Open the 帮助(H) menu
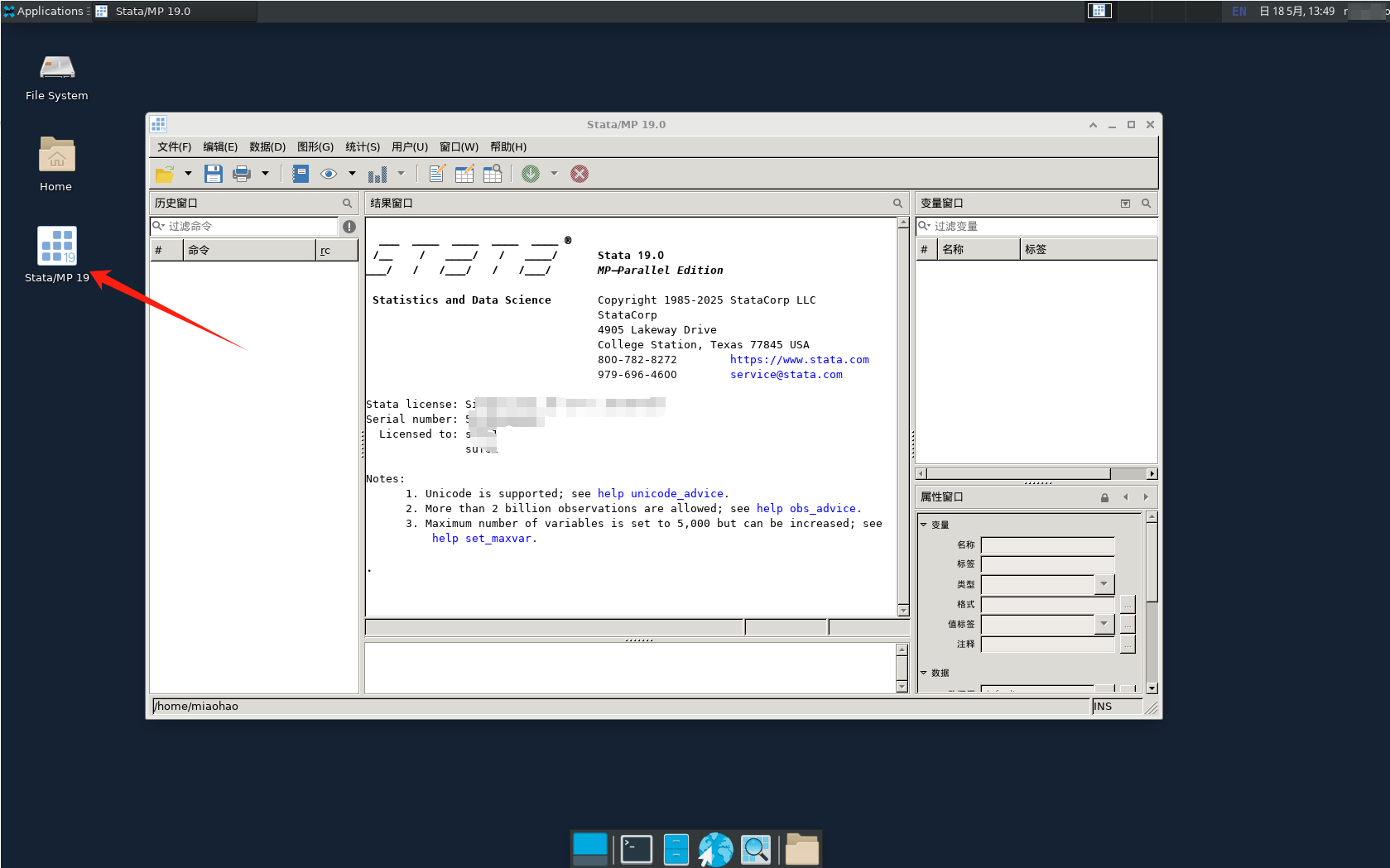The width and height of the screenshot is (1390, 868). coord(508,147)
